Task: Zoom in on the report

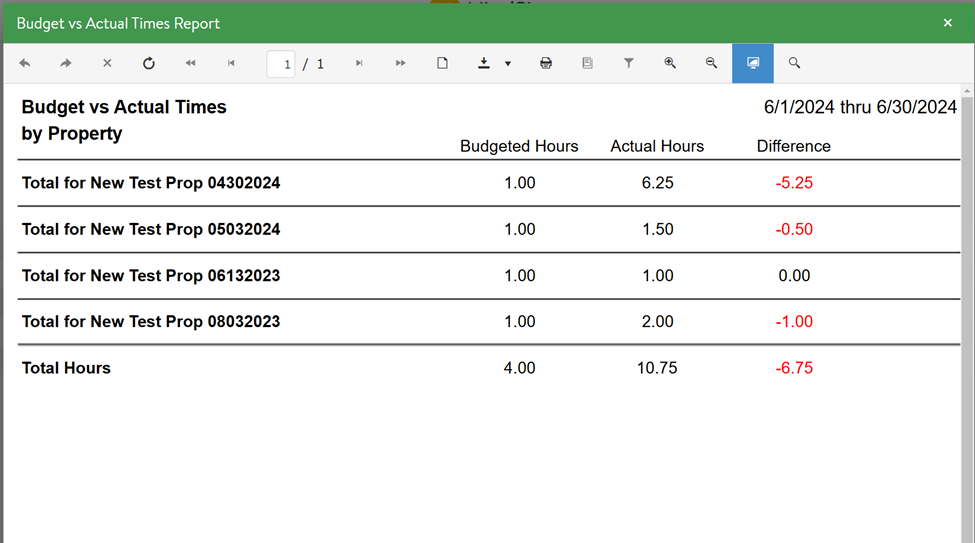Action: tap(670, 63)
